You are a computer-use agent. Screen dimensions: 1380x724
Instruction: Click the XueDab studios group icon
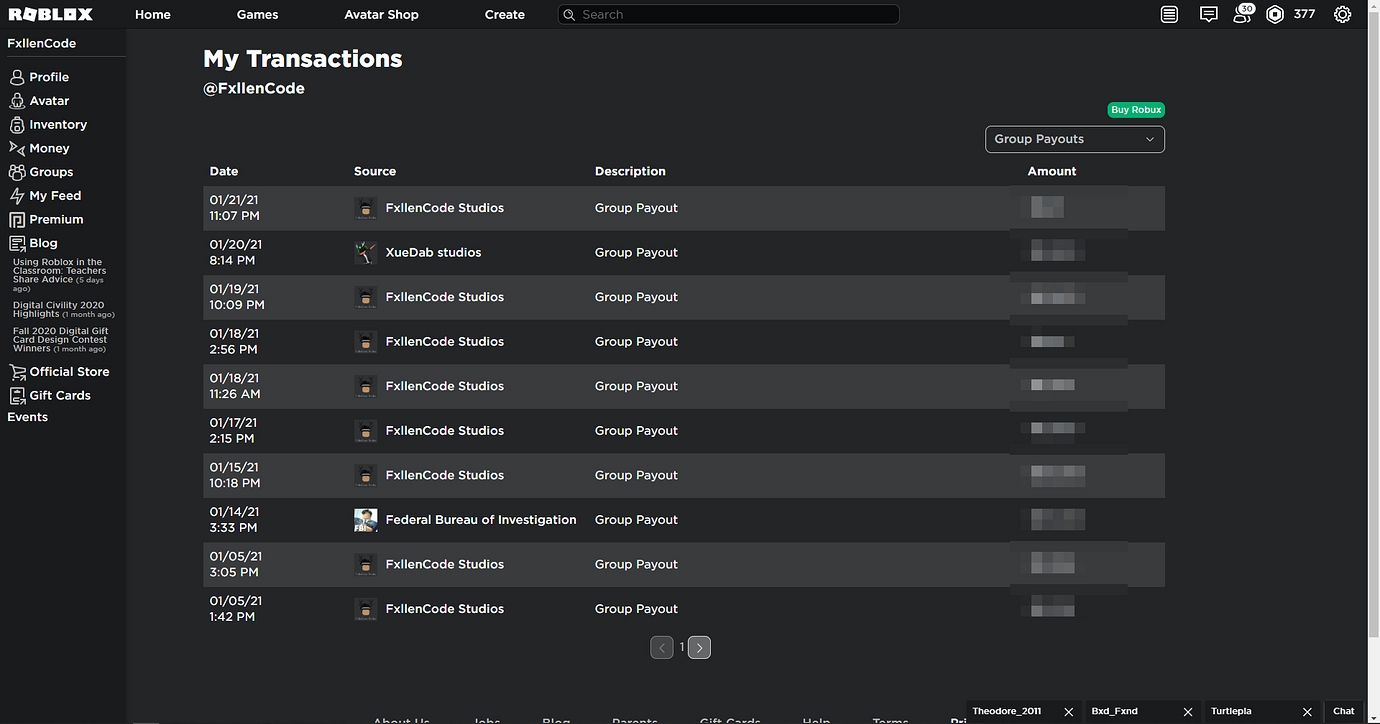366,252
